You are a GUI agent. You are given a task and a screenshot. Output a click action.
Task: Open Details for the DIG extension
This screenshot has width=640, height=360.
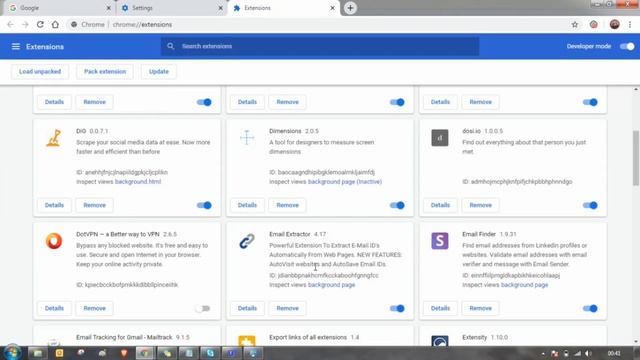pyautogui.click(x=54, y=205)
